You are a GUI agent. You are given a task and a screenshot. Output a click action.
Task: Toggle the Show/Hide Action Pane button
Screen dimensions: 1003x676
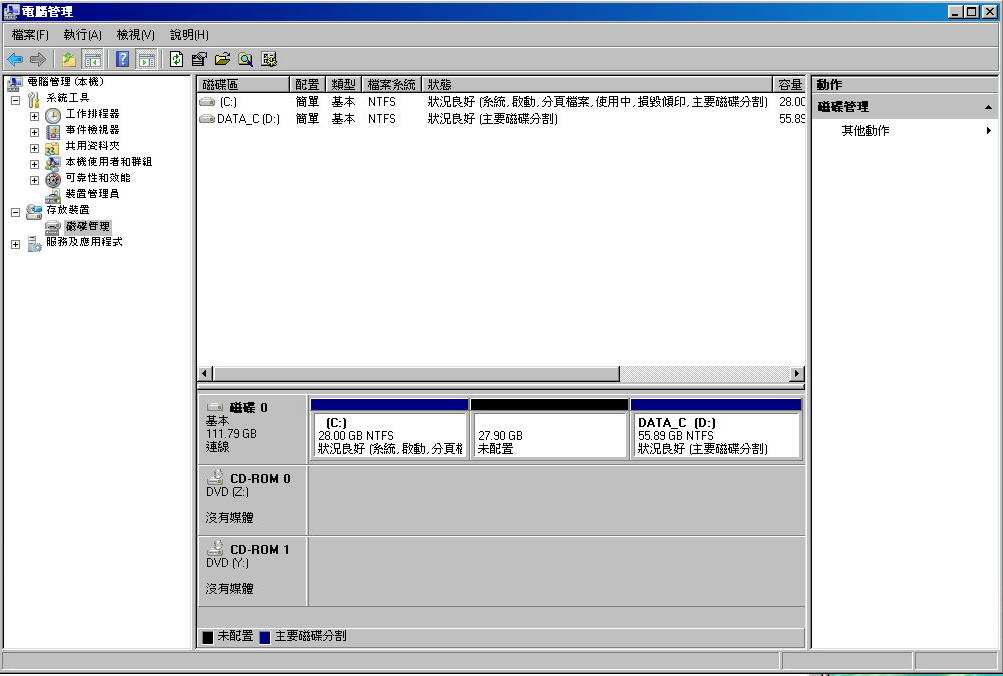[146, 59]
